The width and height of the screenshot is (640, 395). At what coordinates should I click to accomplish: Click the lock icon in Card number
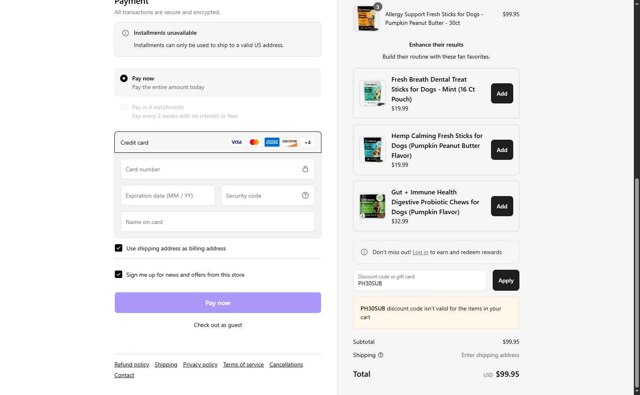pos(305,169)
